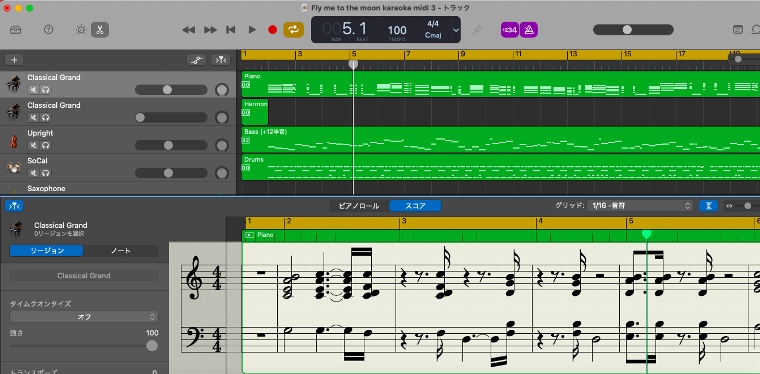760x374 pixels.
Task: Mute the SoCal drum track
Action: pyautogui.click(x=33, y=173)
